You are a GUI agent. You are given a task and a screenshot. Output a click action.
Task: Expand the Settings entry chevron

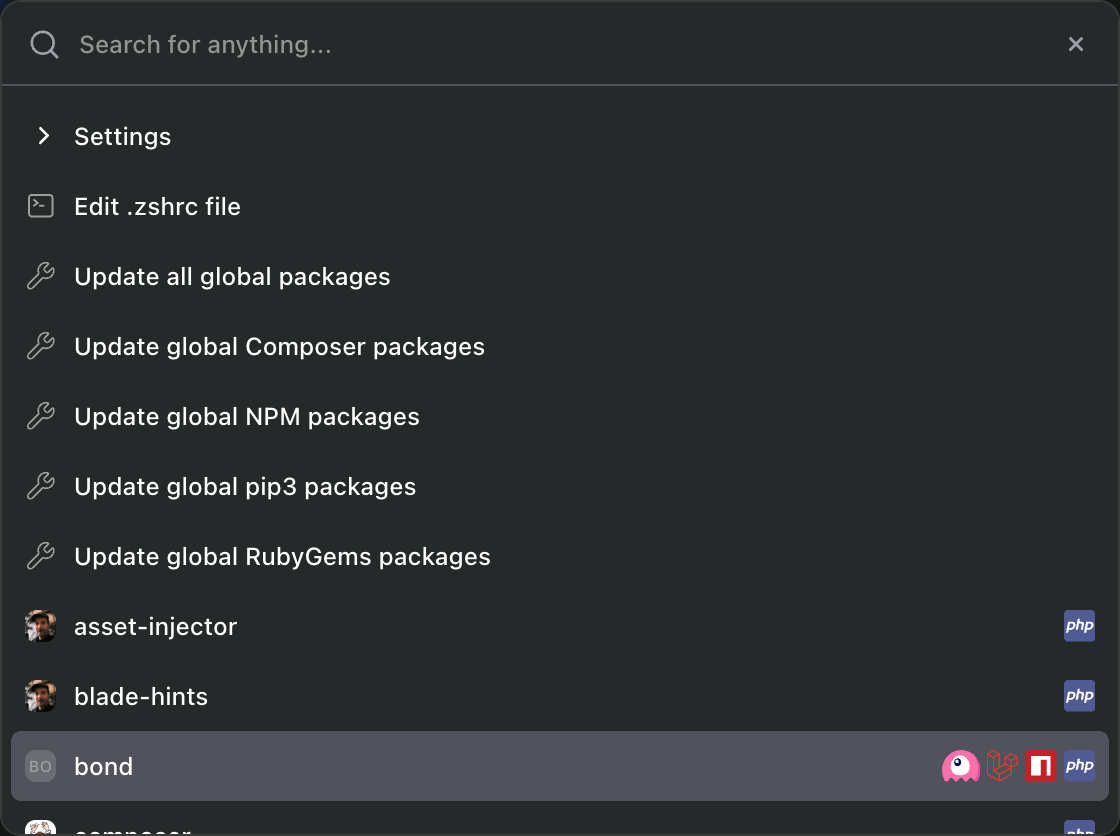44,136
